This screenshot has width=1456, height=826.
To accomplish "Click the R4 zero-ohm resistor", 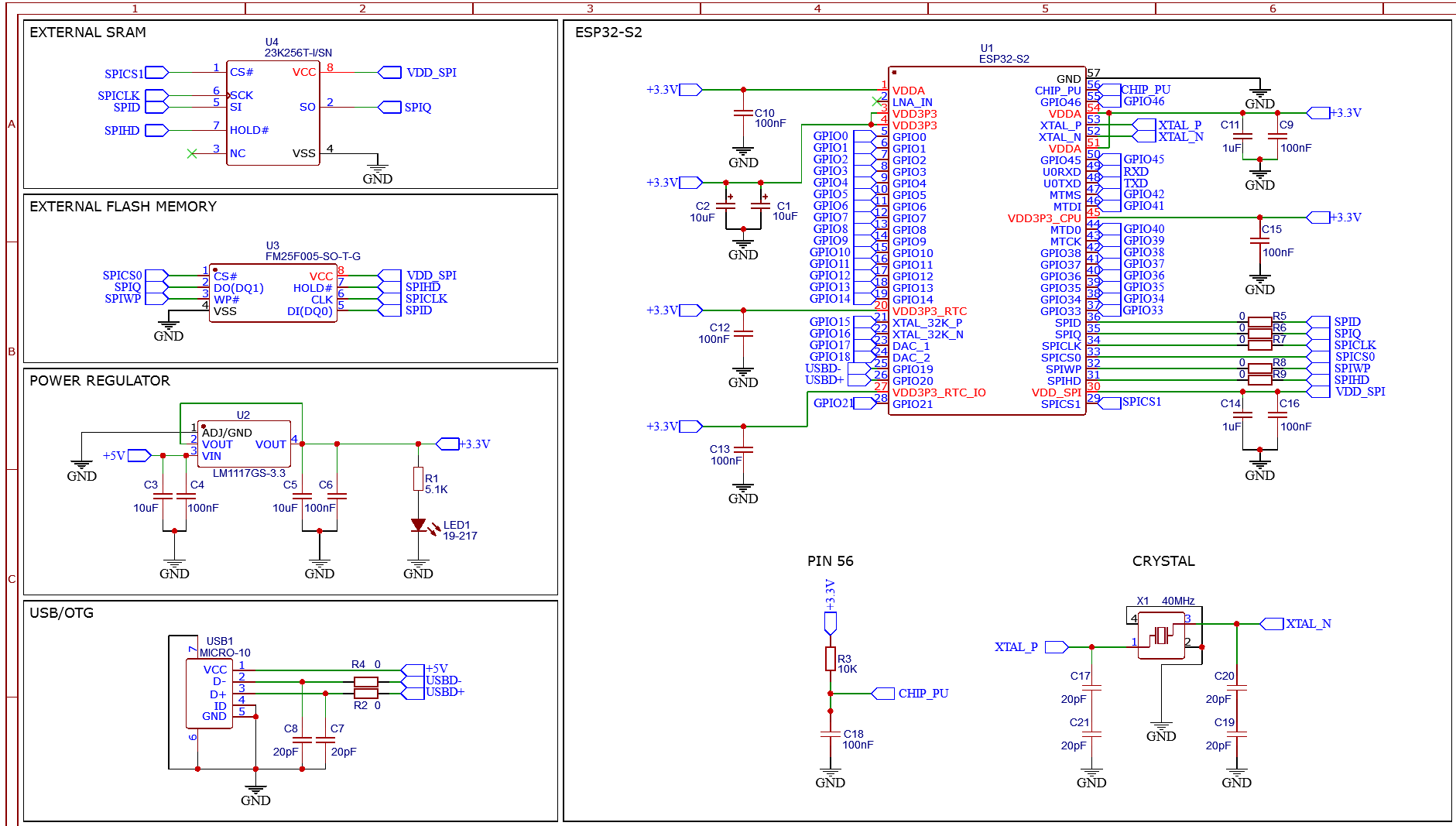I will (x=365, y=681).
